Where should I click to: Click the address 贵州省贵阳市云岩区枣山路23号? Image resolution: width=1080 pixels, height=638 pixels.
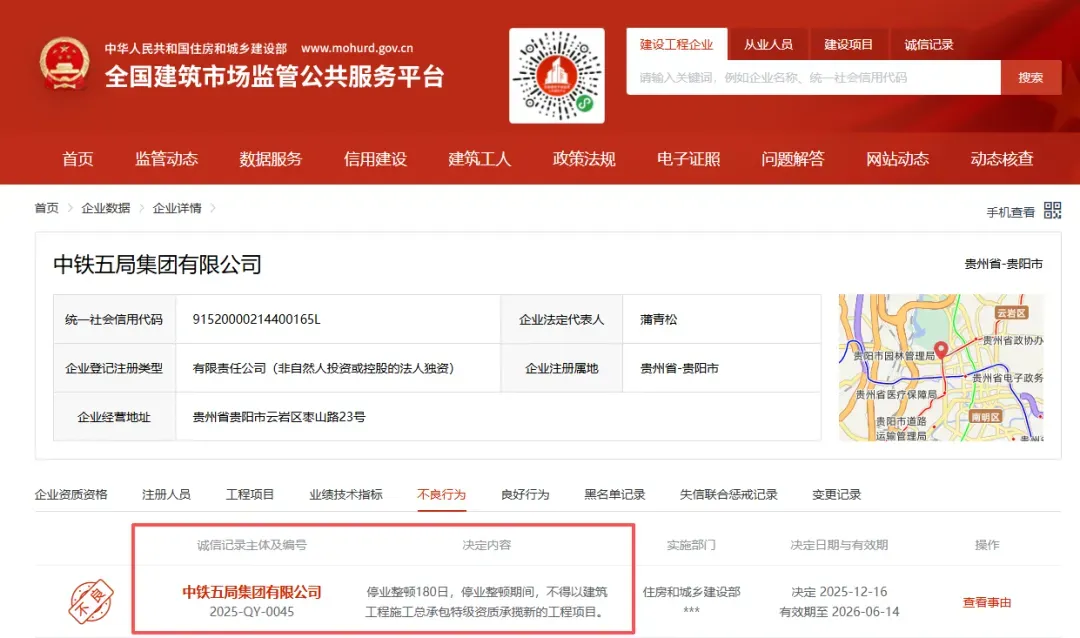[279, 416]
